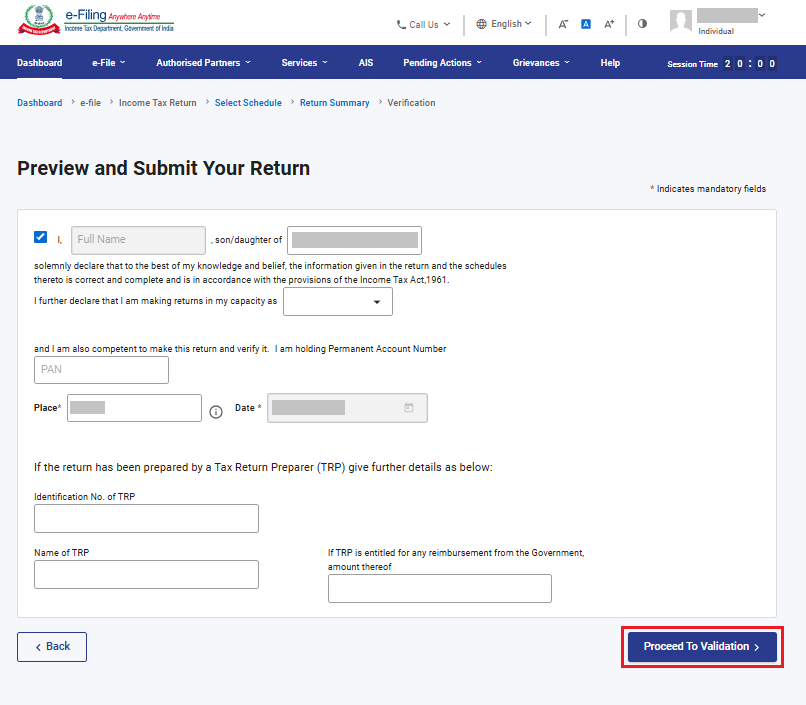Viewport: 806px width, 705px height.
Task: Click the TRP reimbursement amount field
Action: tap(440, 589)
